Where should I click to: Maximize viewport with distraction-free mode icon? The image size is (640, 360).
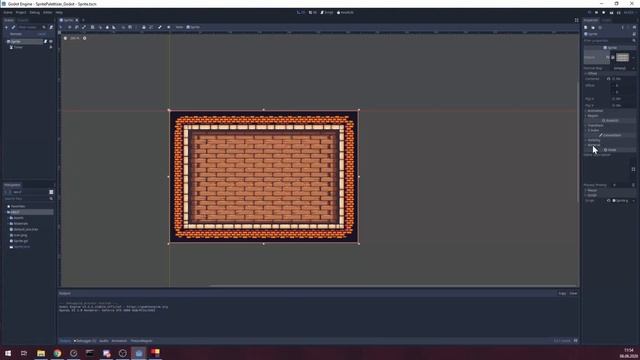pyautogui.click(x=576, y=20)
